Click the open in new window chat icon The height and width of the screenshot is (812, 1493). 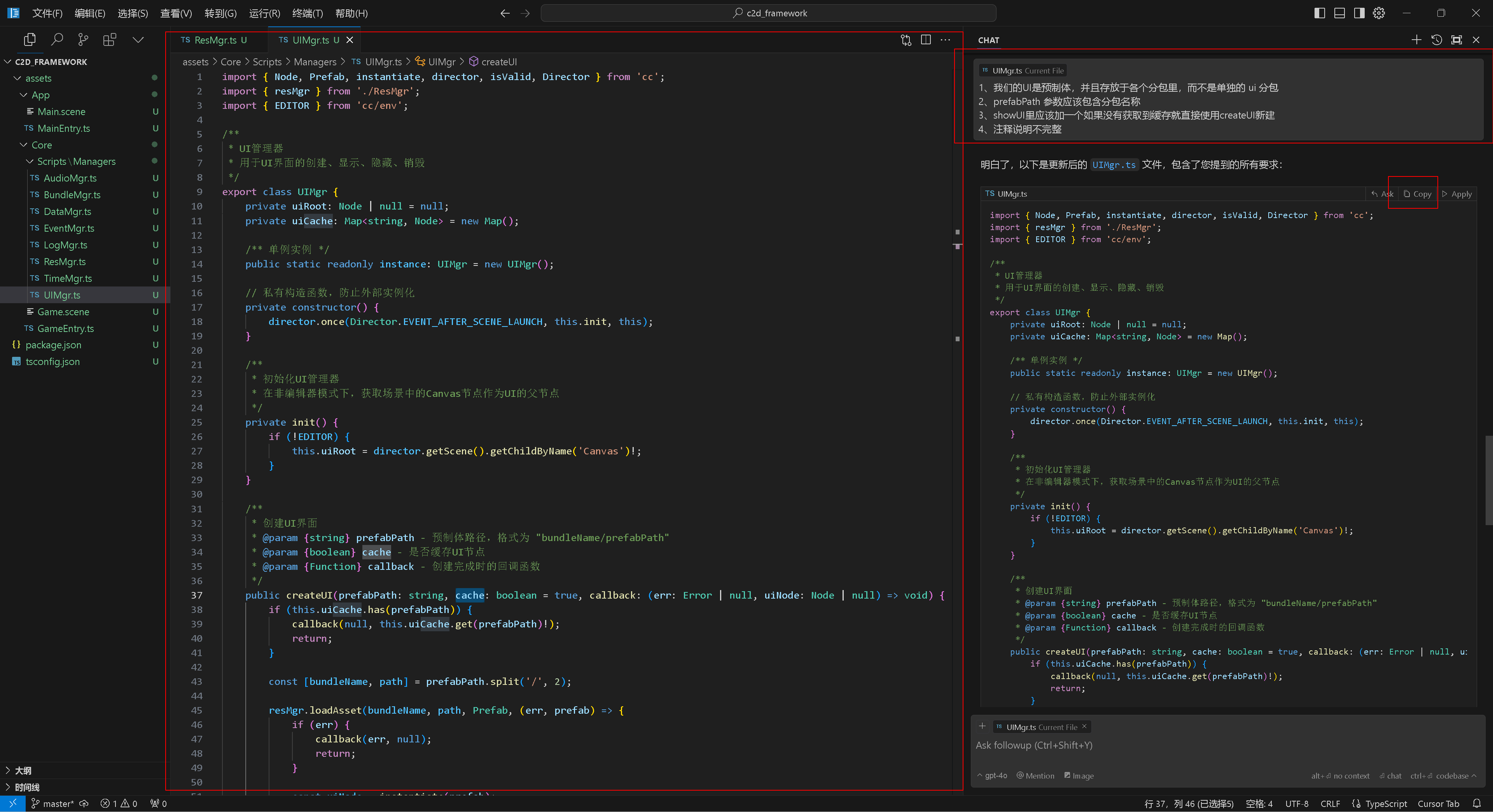coord(1457,39)
